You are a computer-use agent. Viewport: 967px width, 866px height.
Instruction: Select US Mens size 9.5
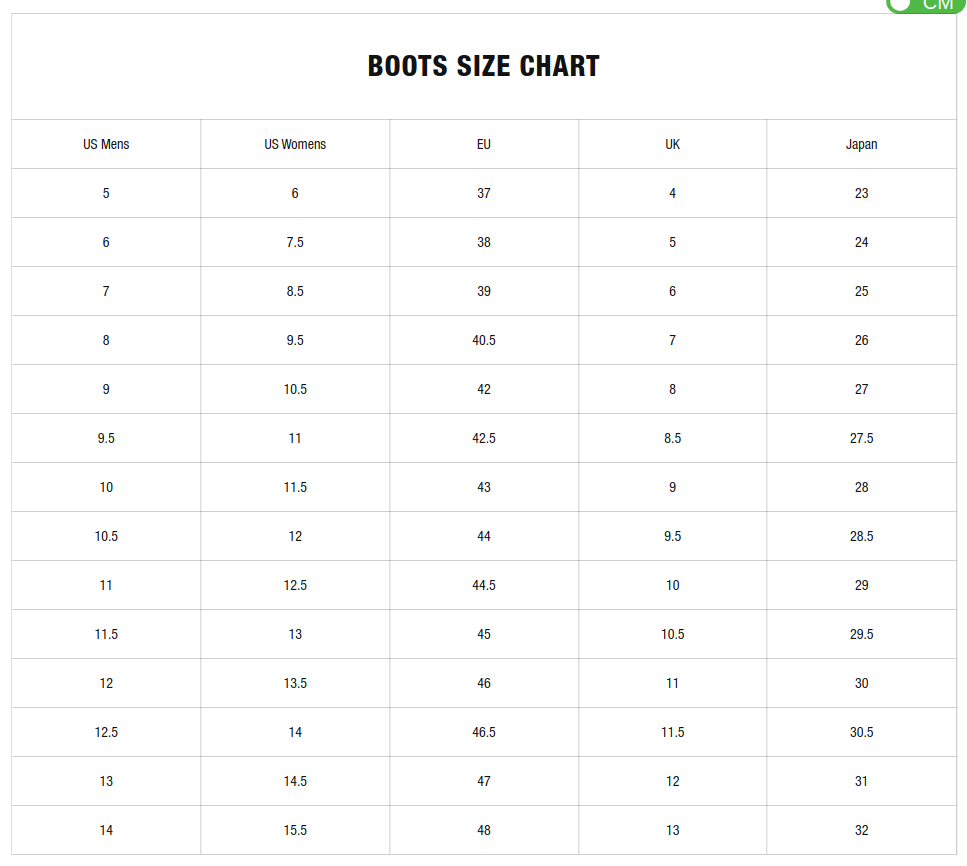click(105, 438)
